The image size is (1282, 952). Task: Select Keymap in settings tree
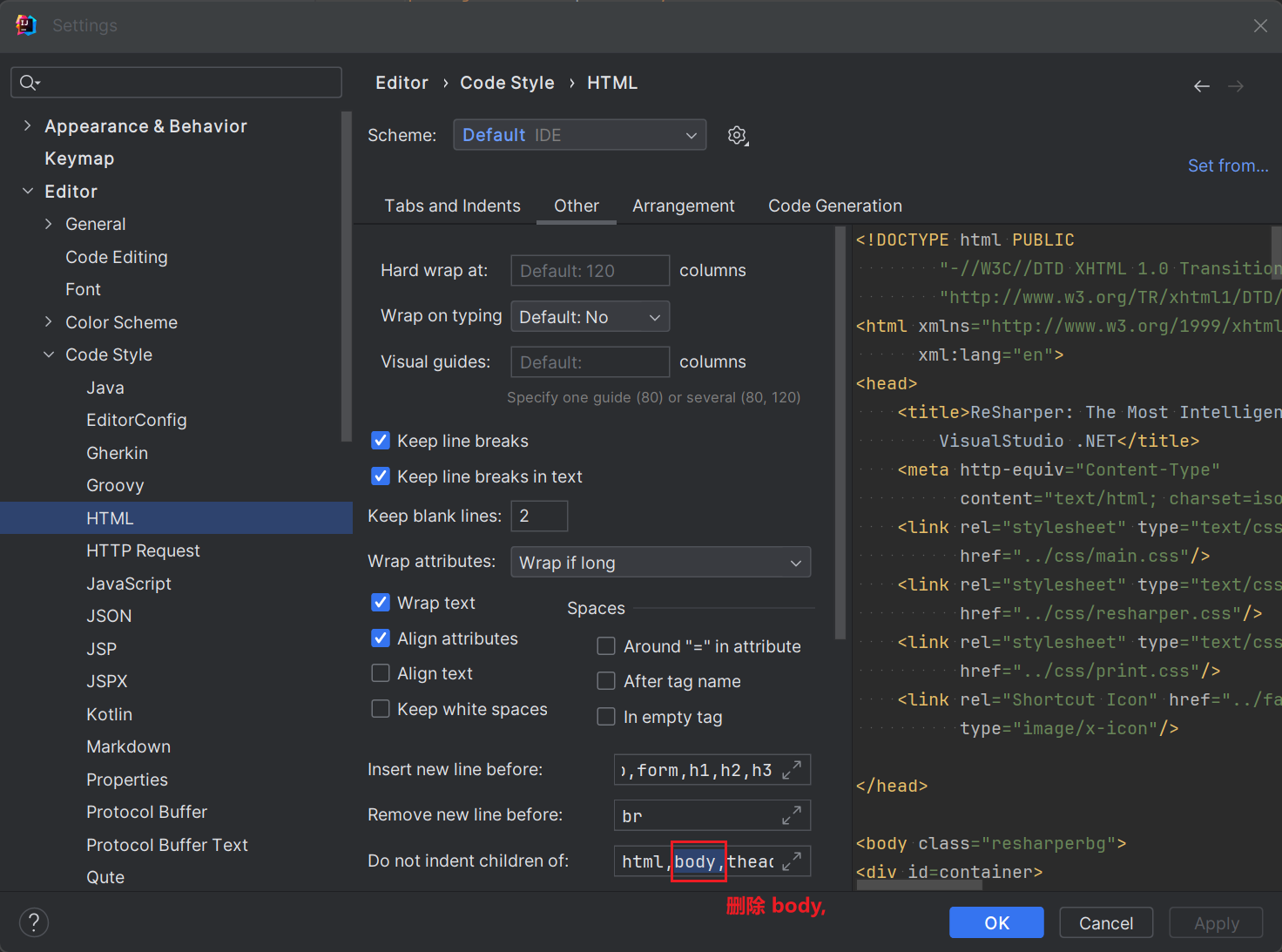(x=79, y=159)
